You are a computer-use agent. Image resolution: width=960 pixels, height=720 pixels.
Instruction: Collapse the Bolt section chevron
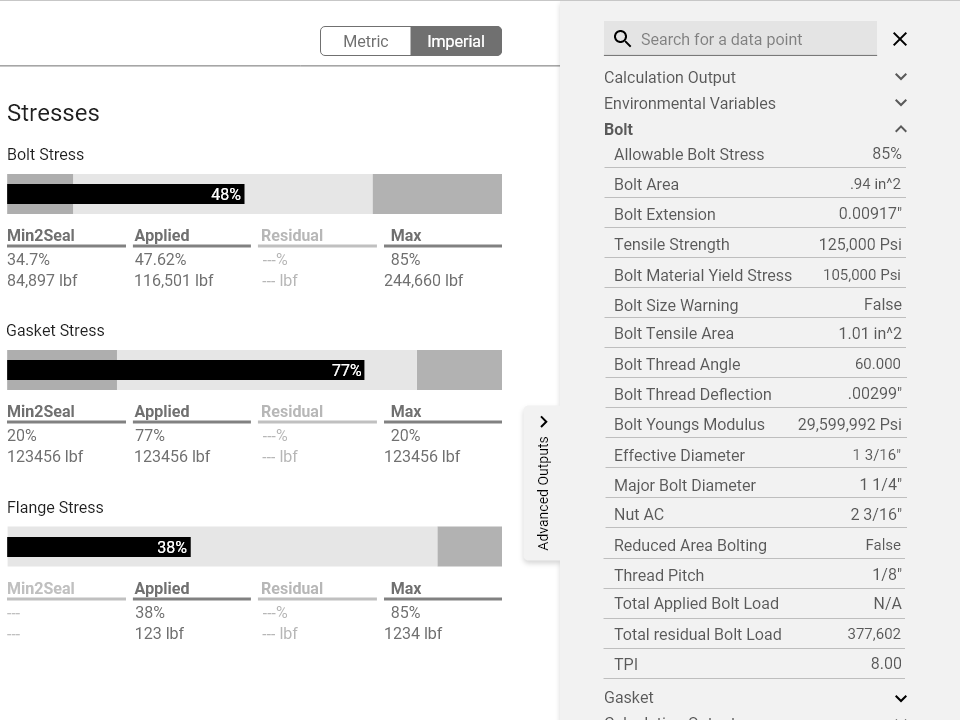900,129
